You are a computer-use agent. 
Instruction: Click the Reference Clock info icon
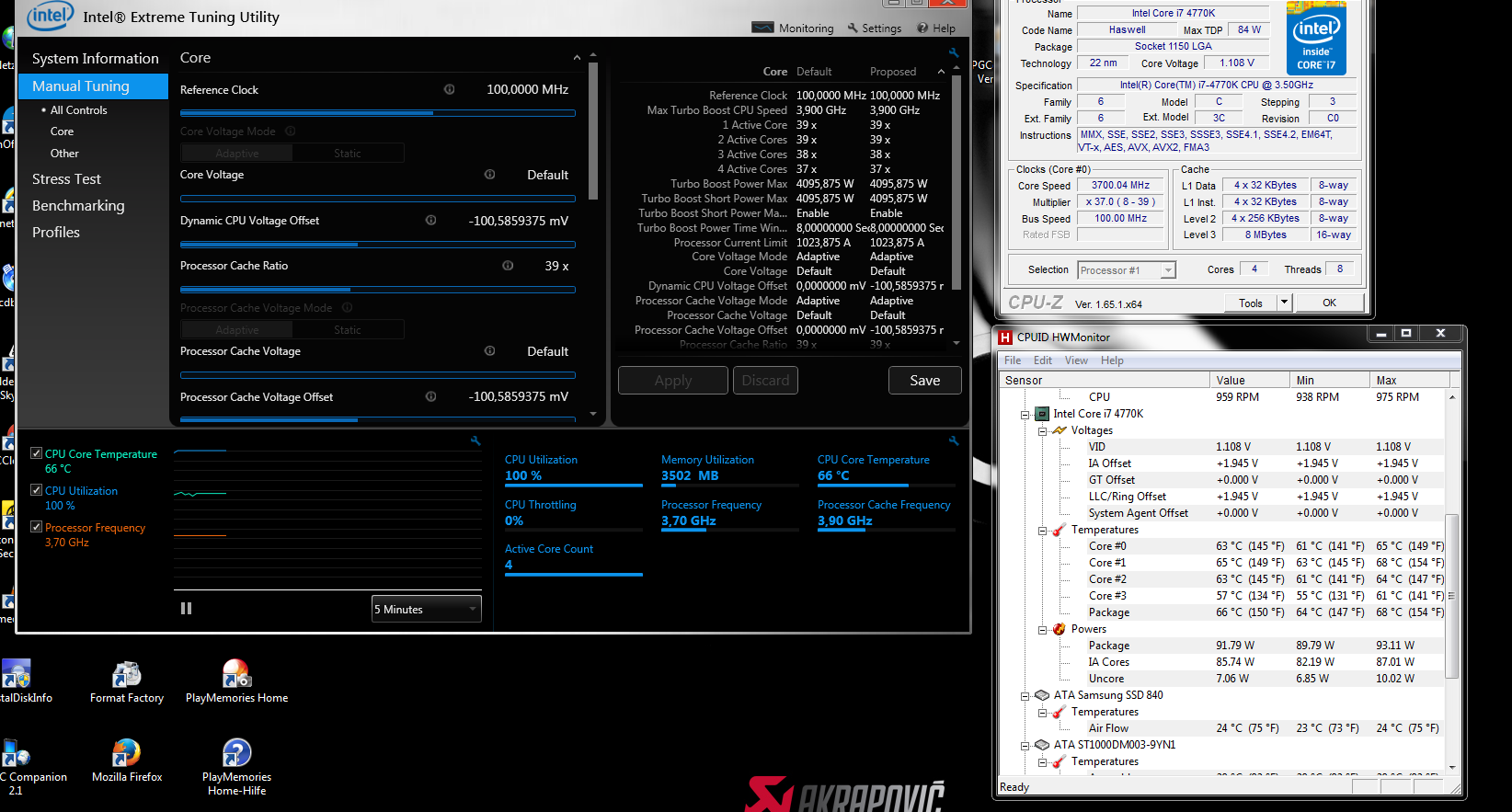pos(450,89)
